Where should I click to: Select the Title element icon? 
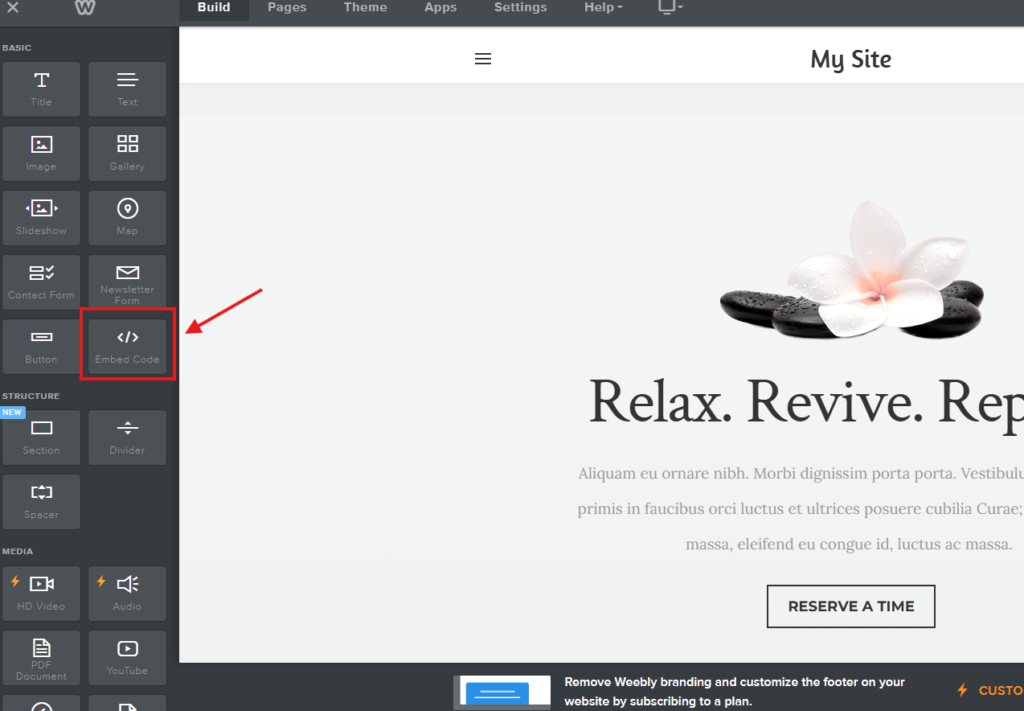click(x=41, y=89)
